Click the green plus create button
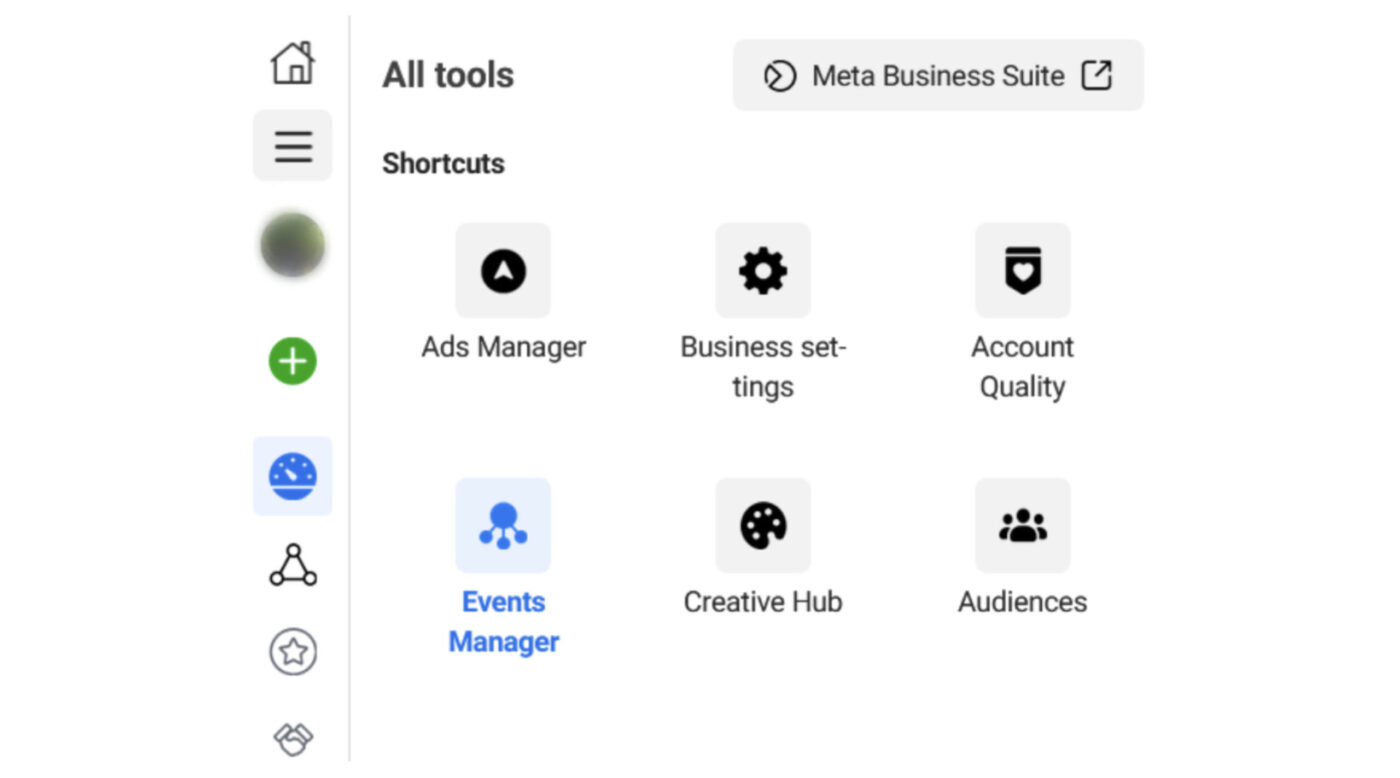The image size is (1400, 778). tap(293, 361)
